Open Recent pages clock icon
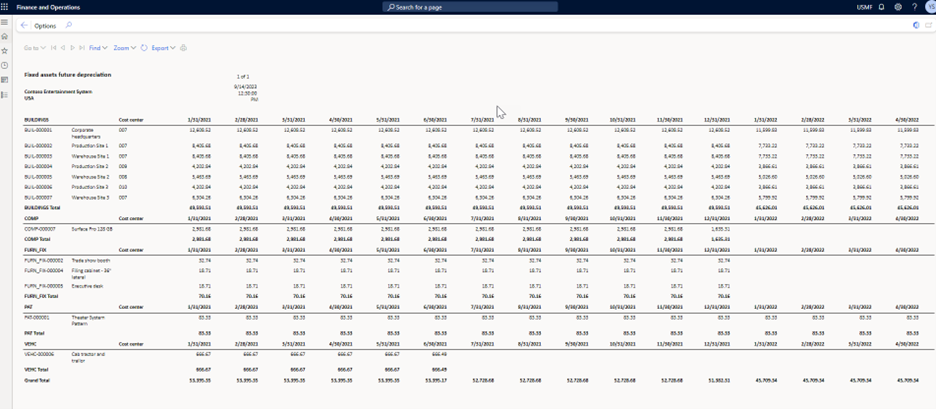The height and width of the screenshot is (409, 936). coord(4,65)
